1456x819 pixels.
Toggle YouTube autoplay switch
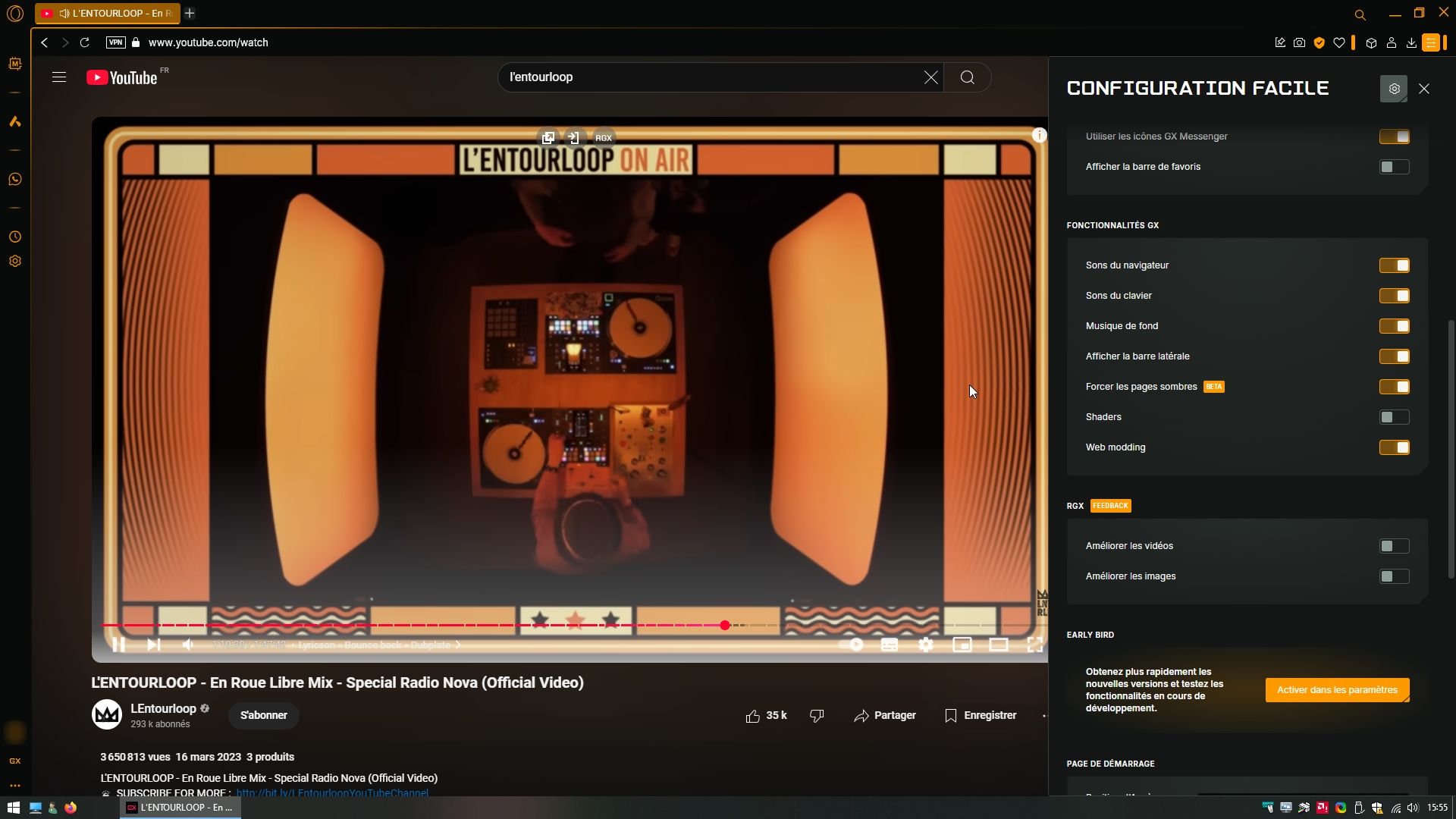click(x=852, y=645)
